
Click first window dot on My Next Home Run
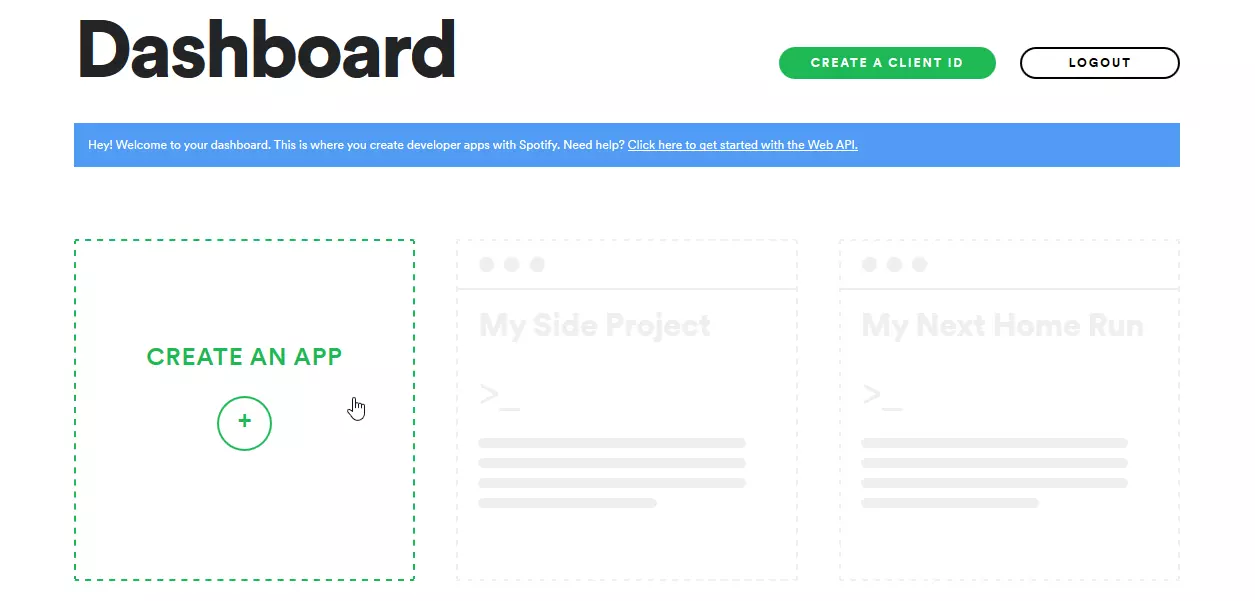[869, 265]
